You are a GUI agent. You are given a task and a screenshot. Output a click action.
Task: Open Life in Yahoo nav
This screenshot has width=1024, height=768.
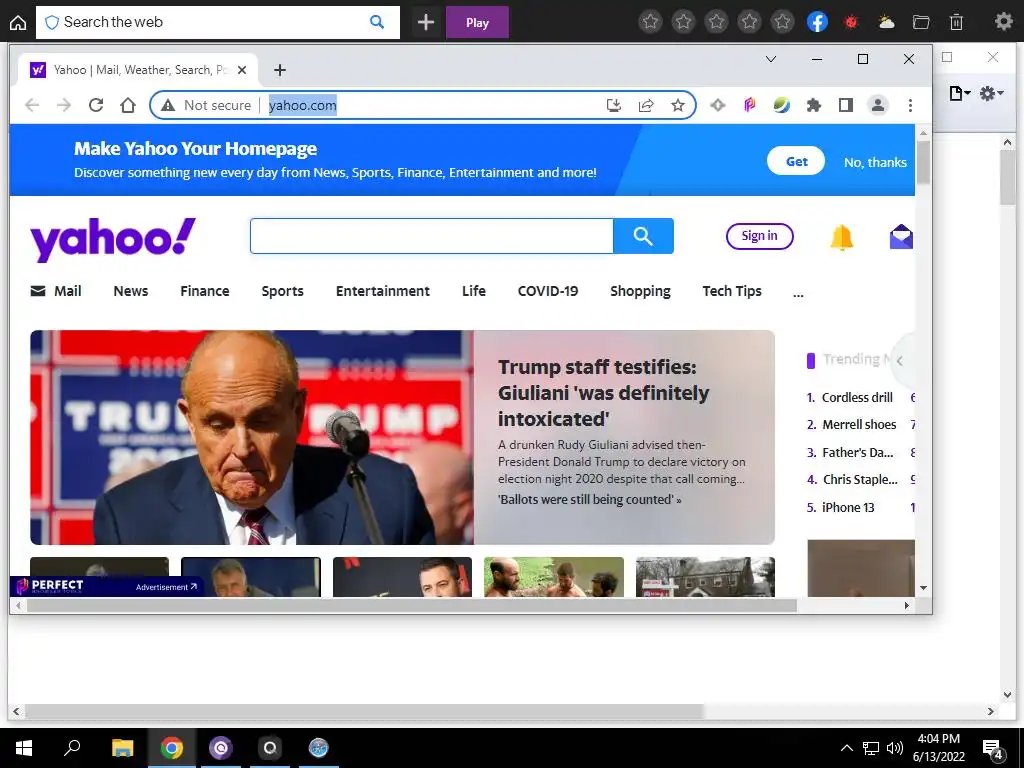(x=474, y=291)
